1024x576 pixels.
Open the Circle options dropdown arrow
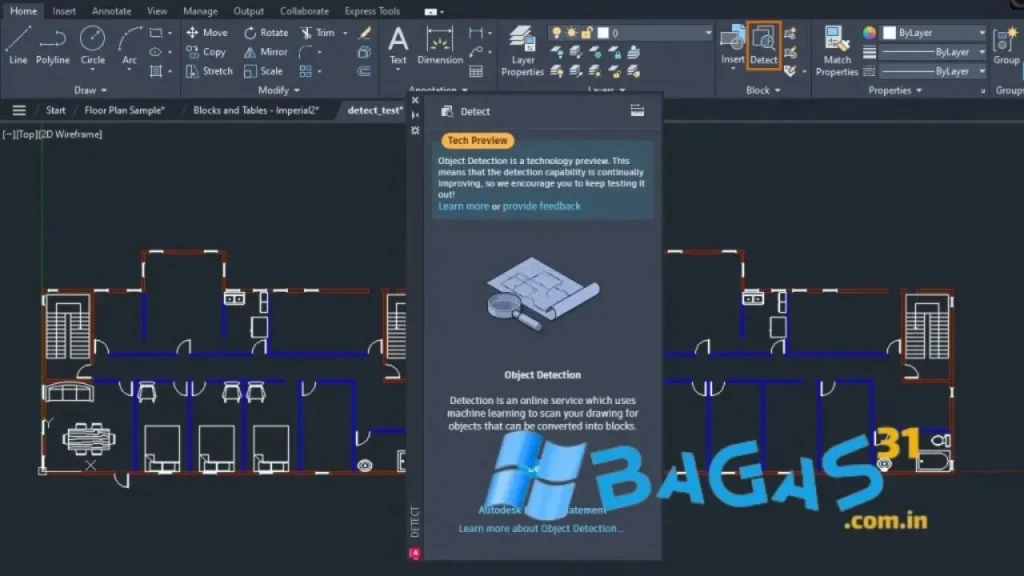pyautogui.click(x=92, y=69)
